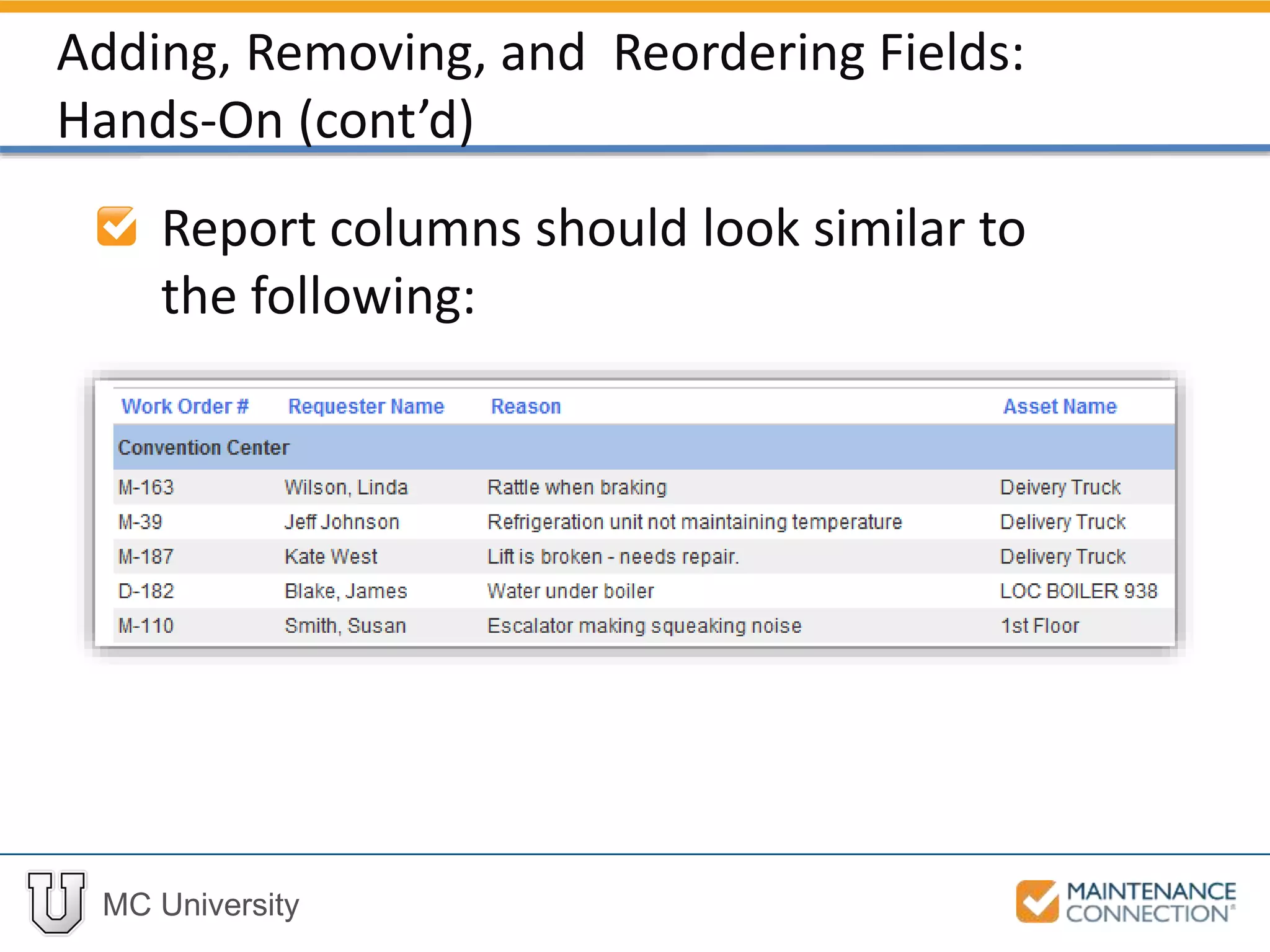Click Delivery Truck asset in M-39 row
Viewport: 1270px width, 952px height.
pos(1063,522)
